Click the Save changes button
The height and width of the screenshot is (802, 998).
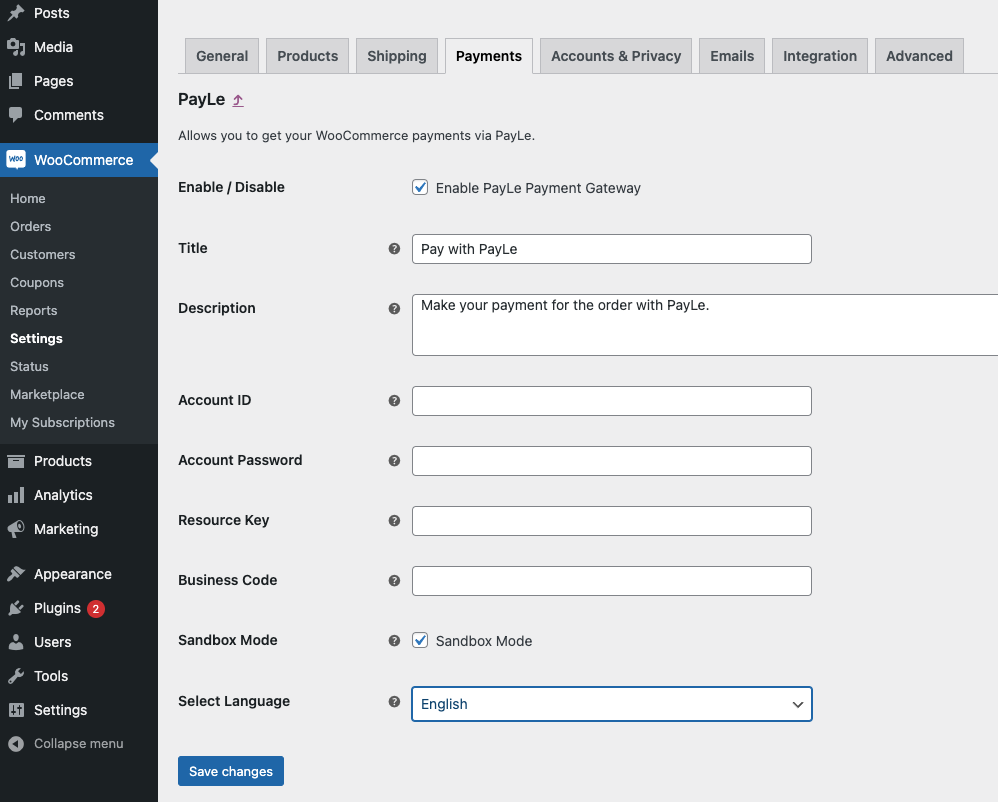click(231, 771)
